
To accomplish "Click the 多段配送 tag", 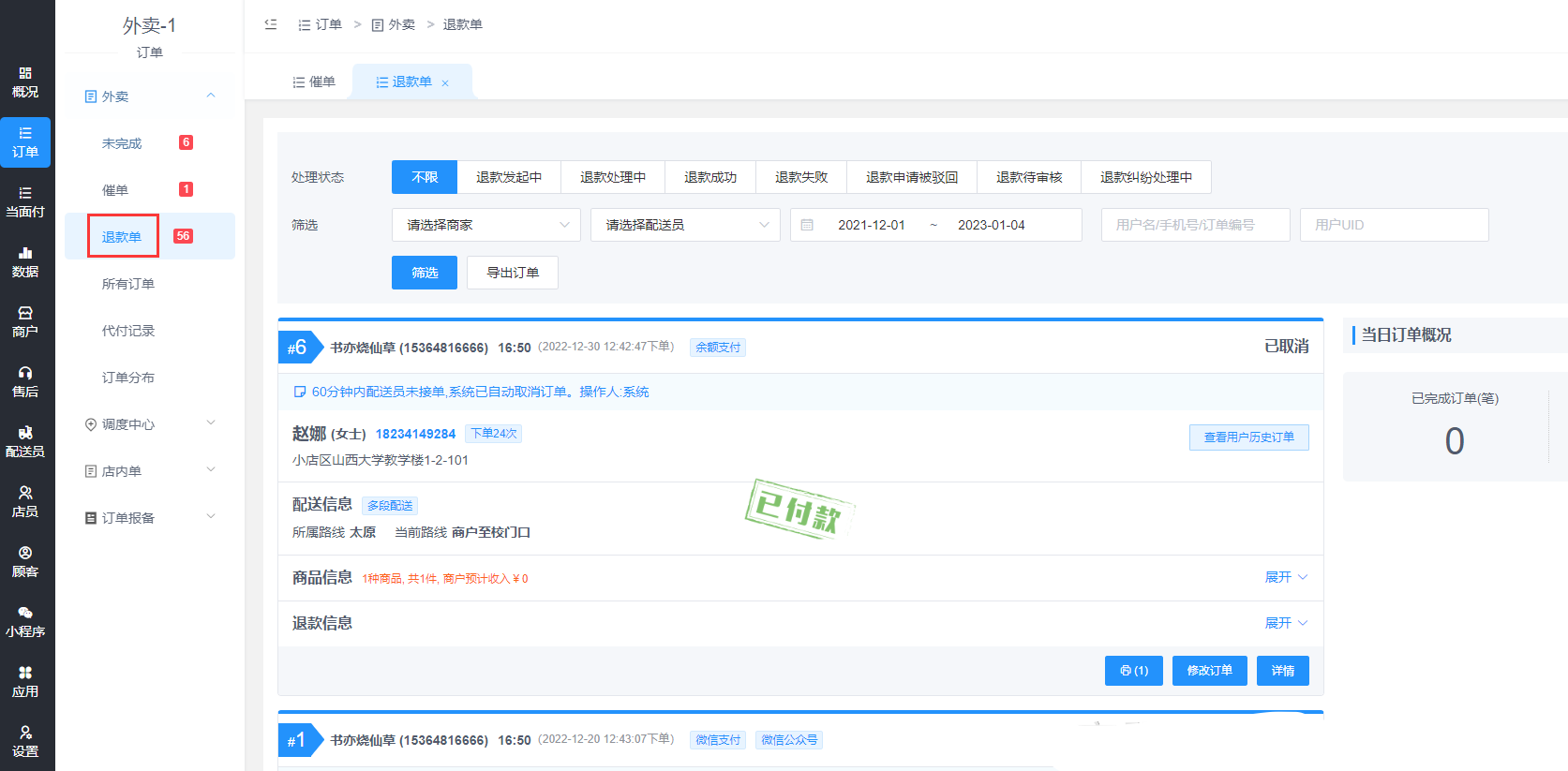I will 390,506.
